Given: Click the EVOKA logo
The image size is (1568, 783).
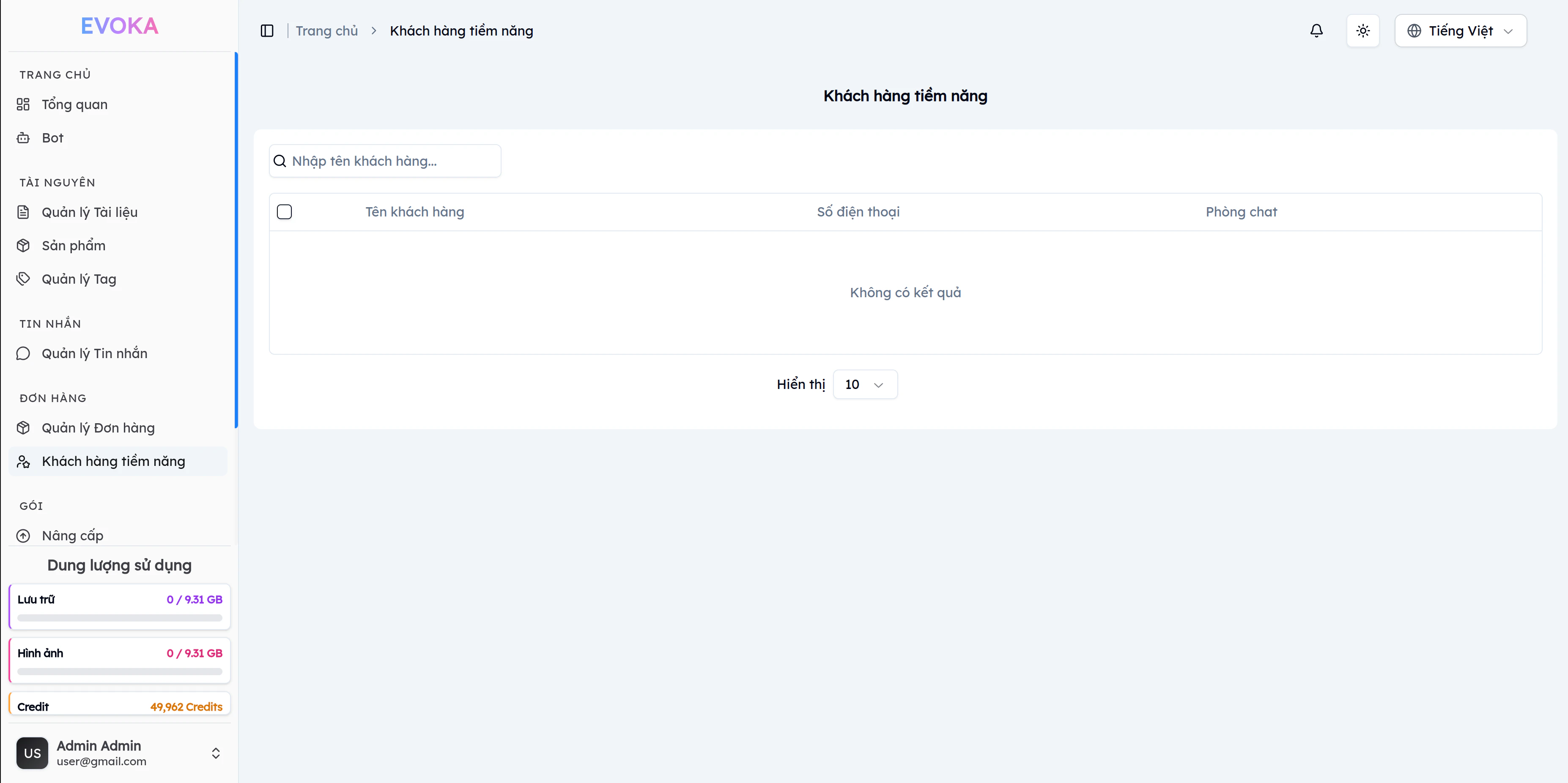Looking at the screenshot, I should click(x=119, y=26).
